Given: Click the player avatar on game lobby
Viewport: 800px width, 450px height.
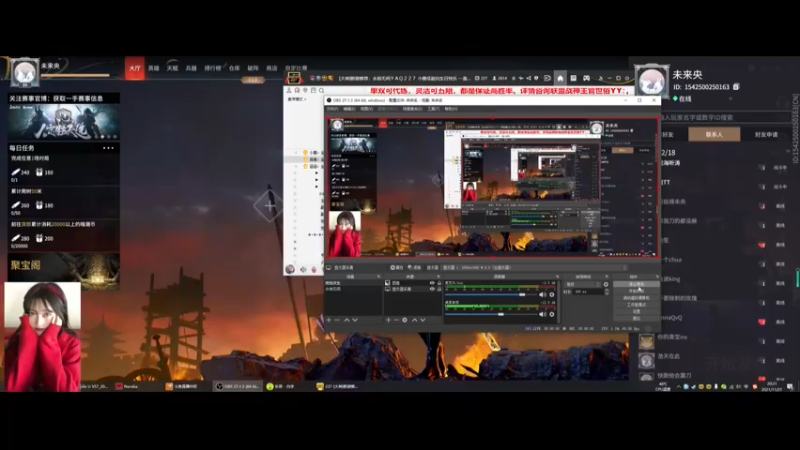Looking at the screenshot, I should 24,73.
